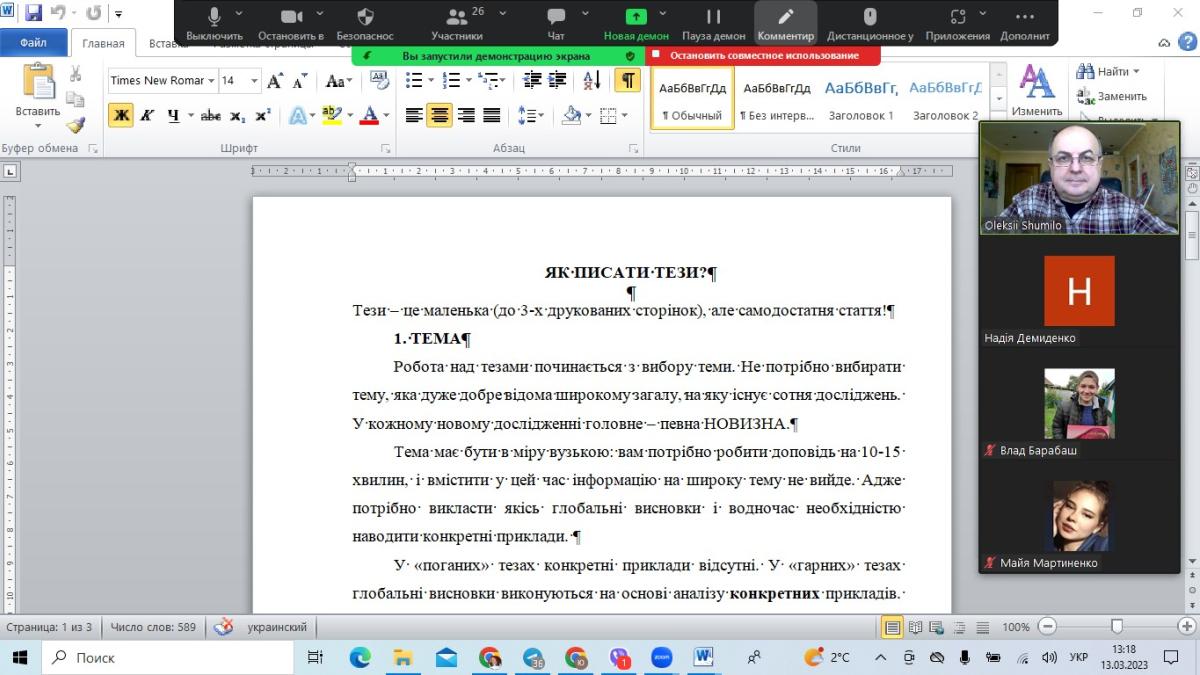Switch to the Главная ribbon tab
This screenshot has width=1200, height=675.
click(103, 44)
